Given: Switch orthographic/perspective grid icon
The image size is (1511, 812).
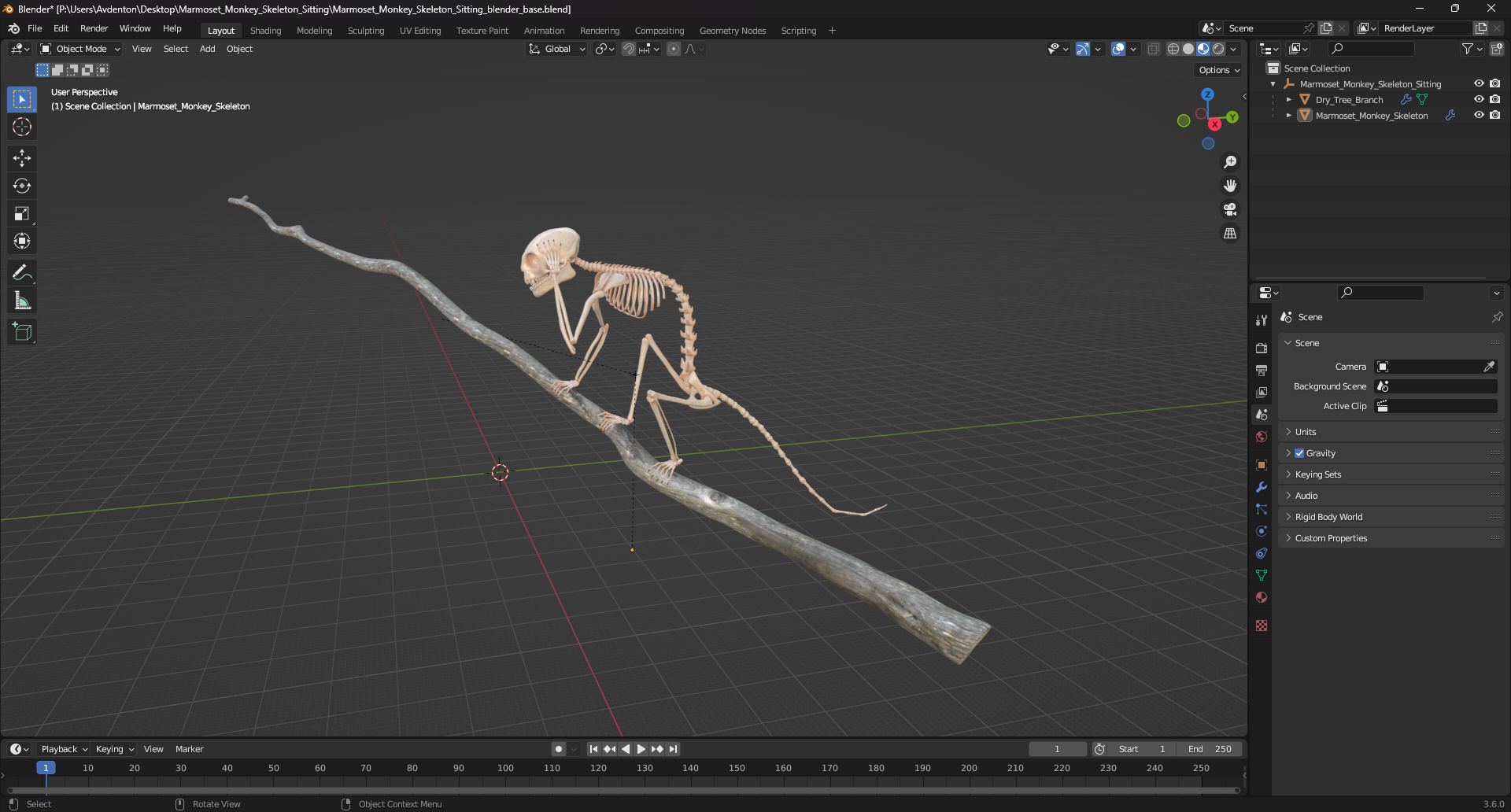Looking at the screenshot, I should 1229,233.
